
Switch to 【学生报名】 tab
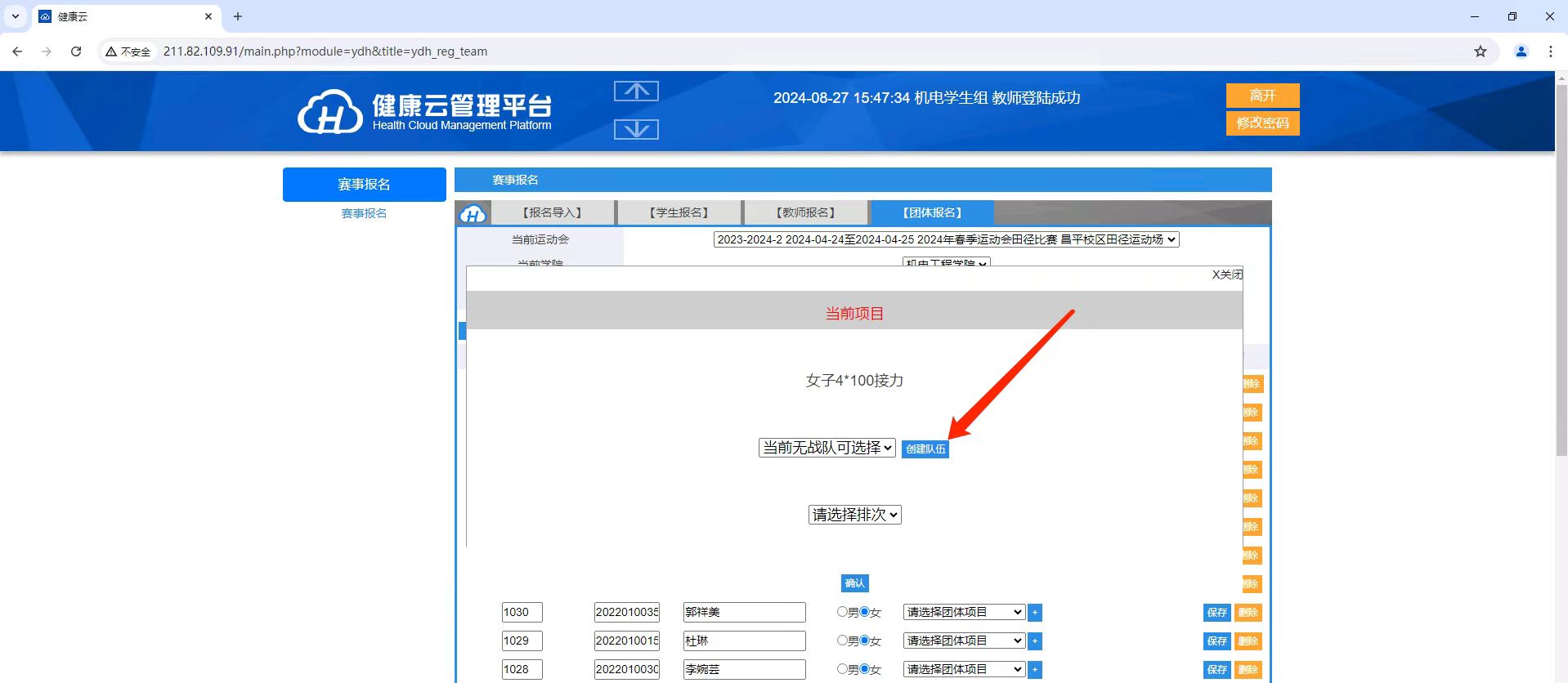coord(679,212)
